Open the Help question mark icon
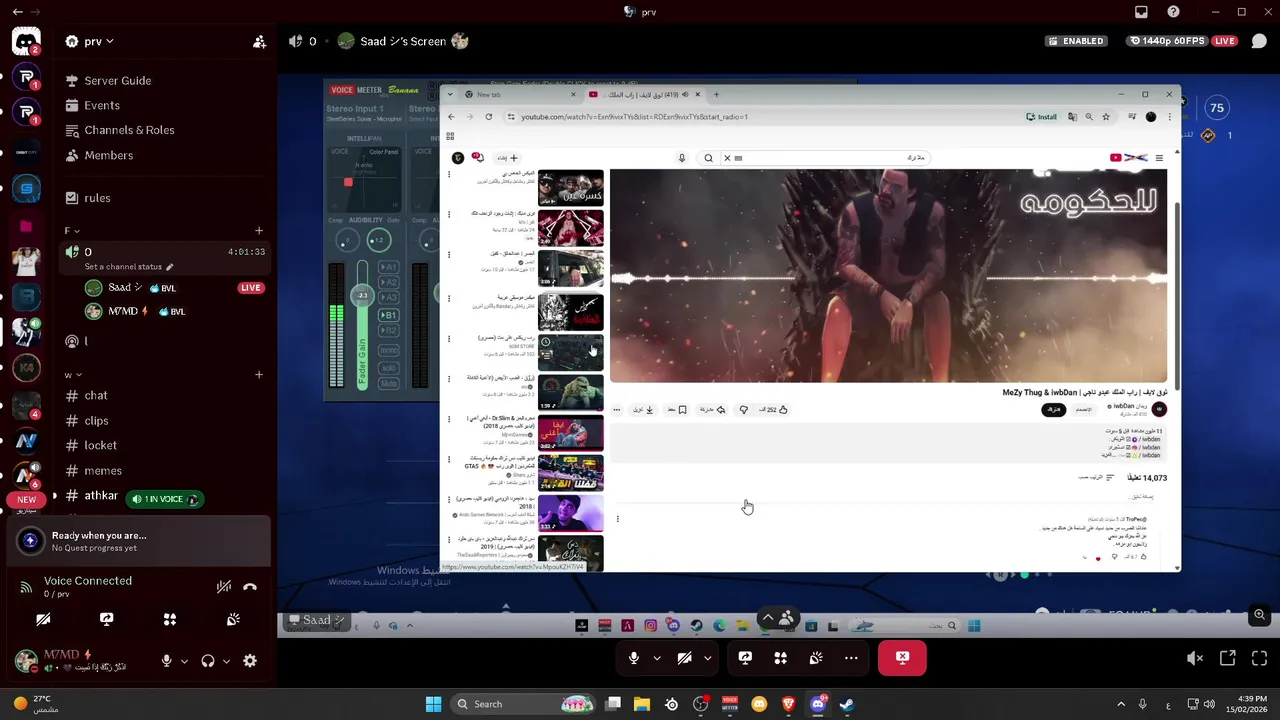Image resolution: width=1280 pixels, height=720 pixels. tap(1173, 12)
